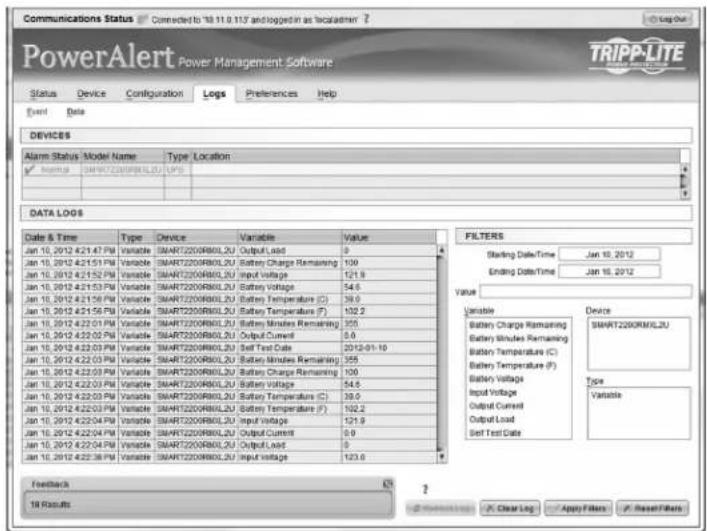Click the Apply Filters button
Screen dimensions: 707x531
[x=578, y=508]
